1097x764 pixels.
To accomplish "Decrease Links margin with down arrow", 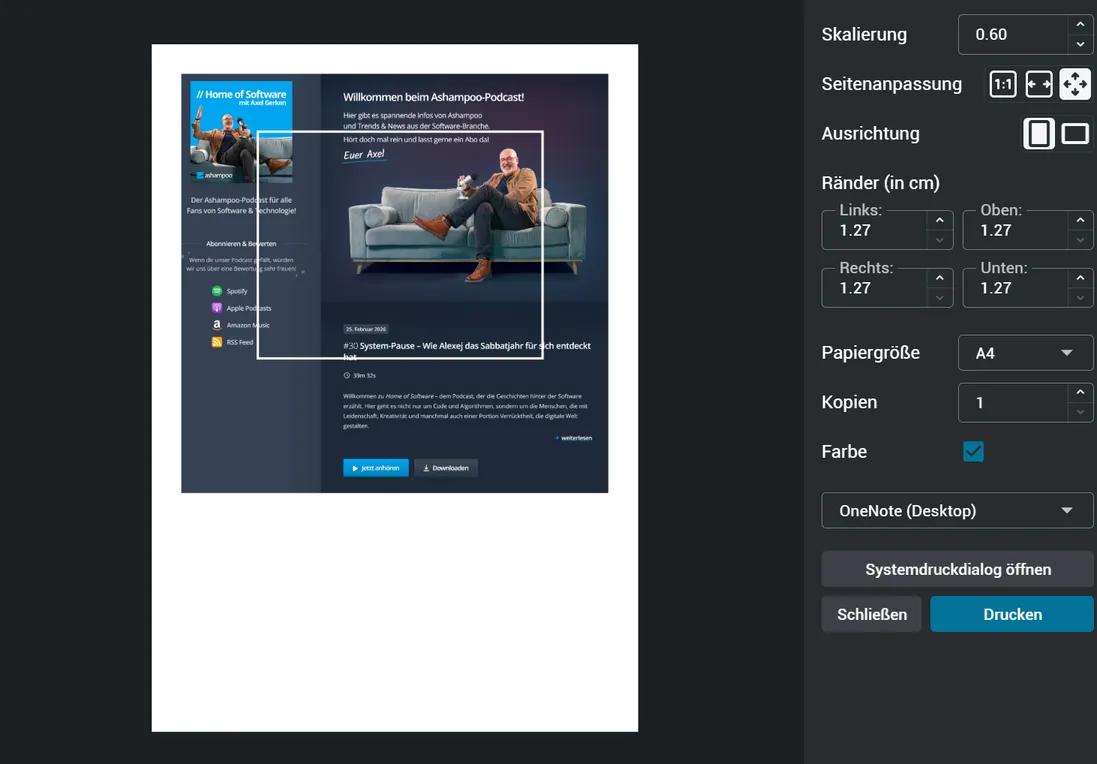I will click(940, 239).
